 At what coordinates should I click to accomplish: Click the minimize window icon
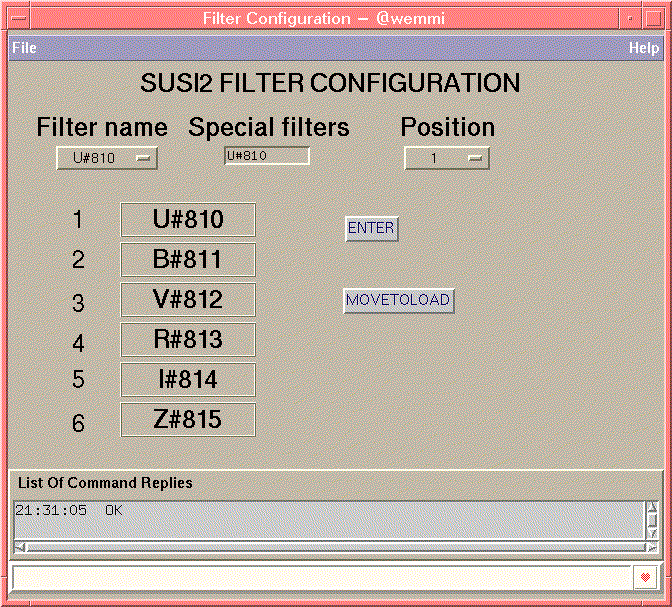point(627,19)
